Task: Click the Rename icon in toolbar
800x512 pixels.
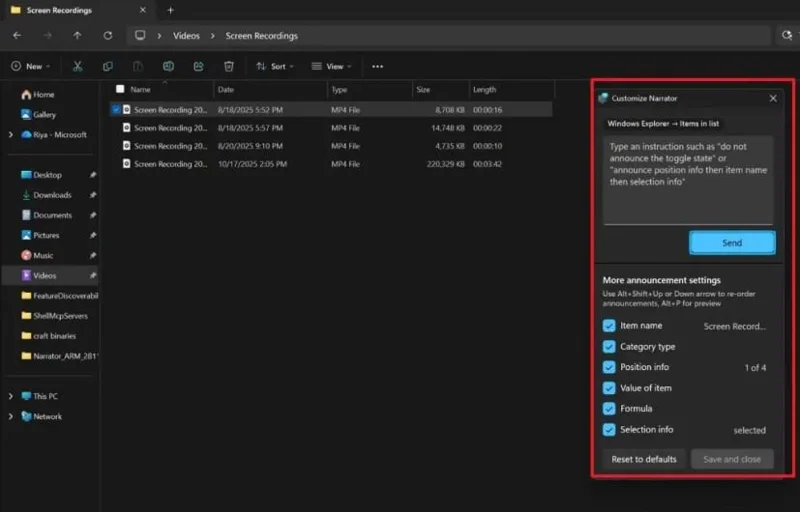Action: click(x=168, y=66)
